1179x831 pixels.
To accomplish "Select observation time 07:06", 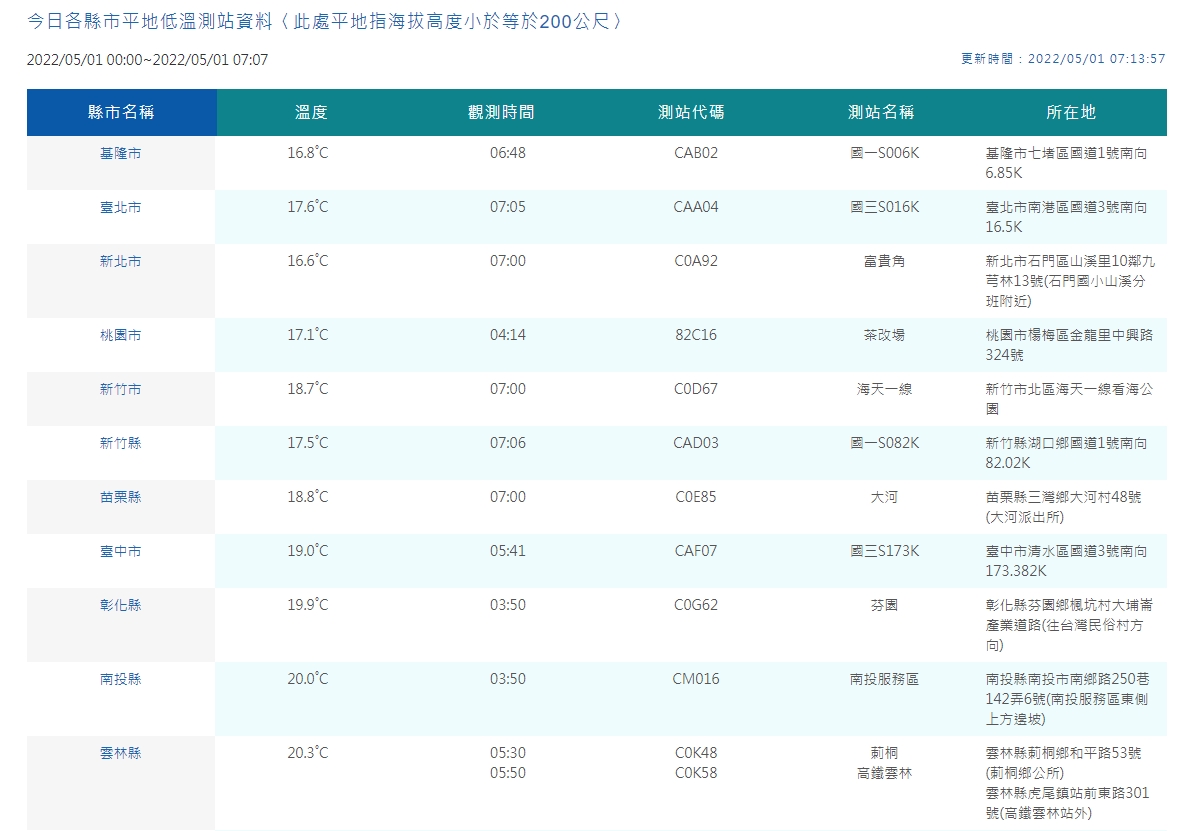I will (508, 444).
